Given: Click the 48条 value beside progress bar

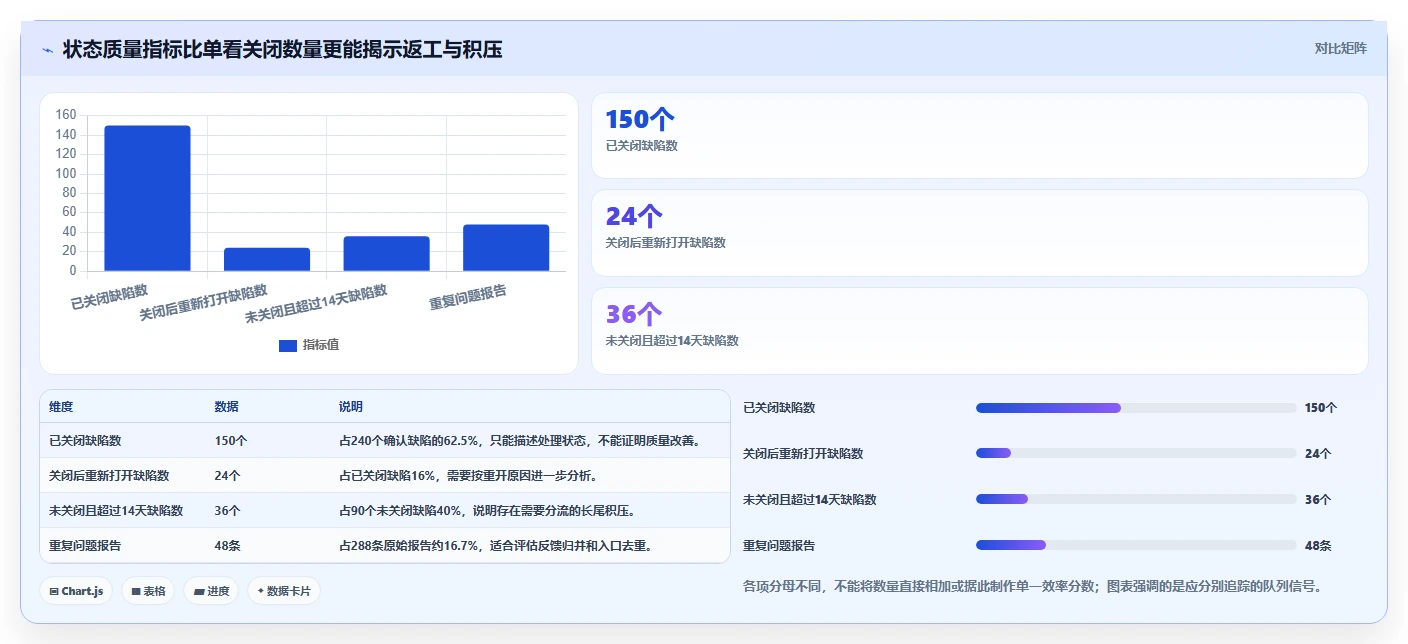Looking at the screenshot, I should tap(1318, 546).
